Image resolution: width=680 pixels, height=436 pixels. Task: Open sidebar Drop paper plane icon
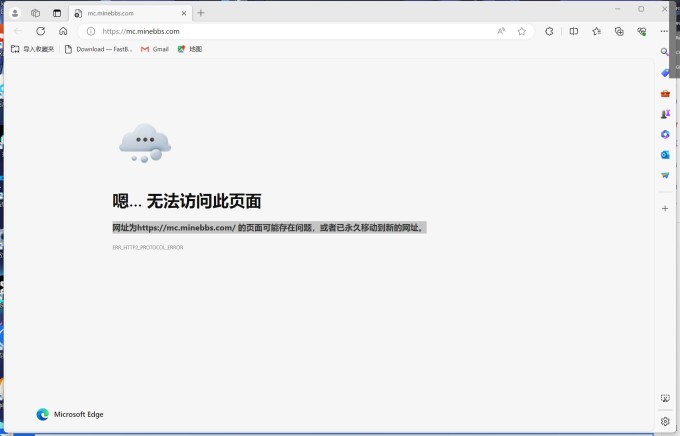point(665,175)
